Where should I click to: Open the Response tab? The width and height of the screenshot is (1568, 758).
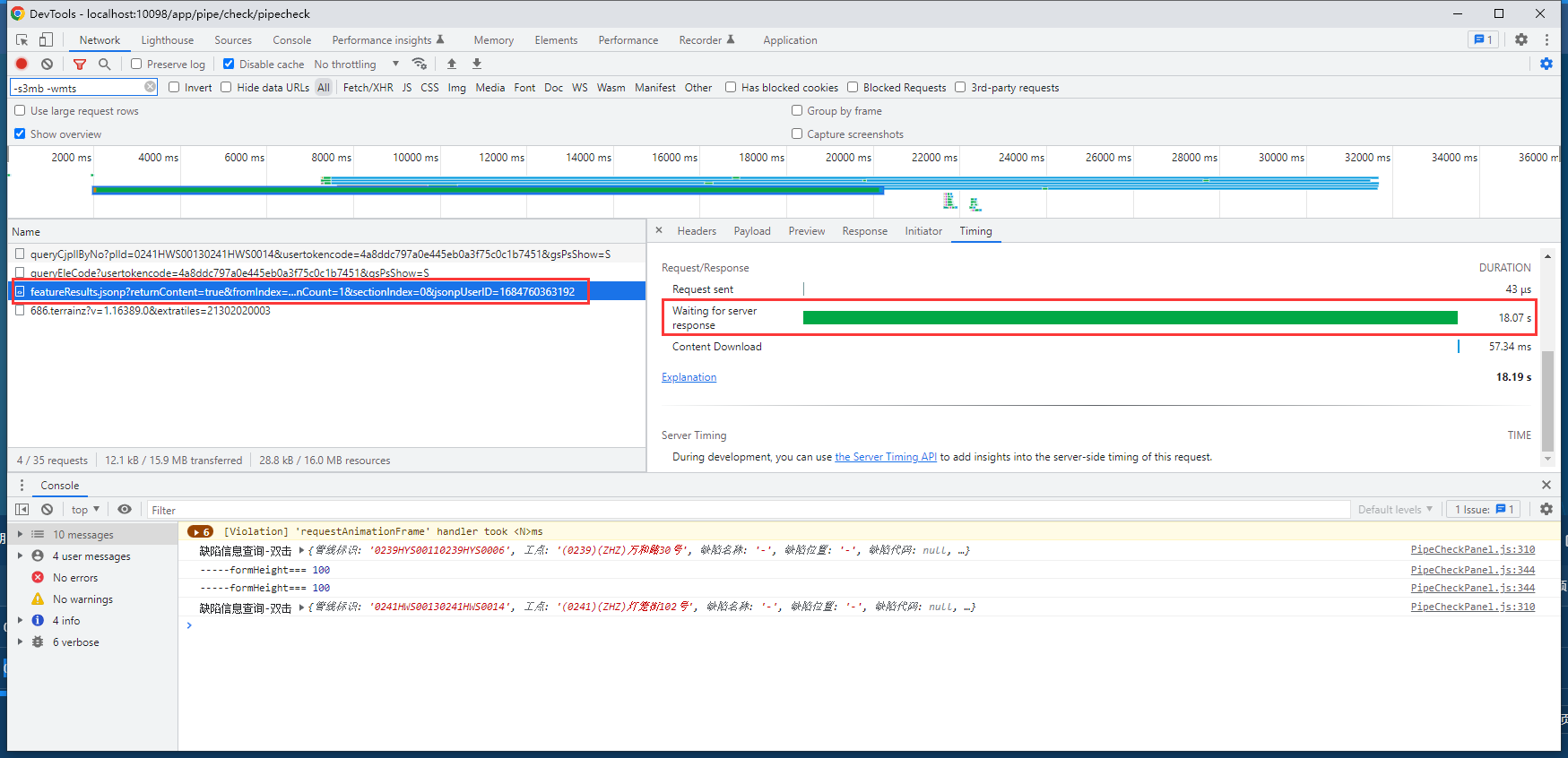coord(864,230)
